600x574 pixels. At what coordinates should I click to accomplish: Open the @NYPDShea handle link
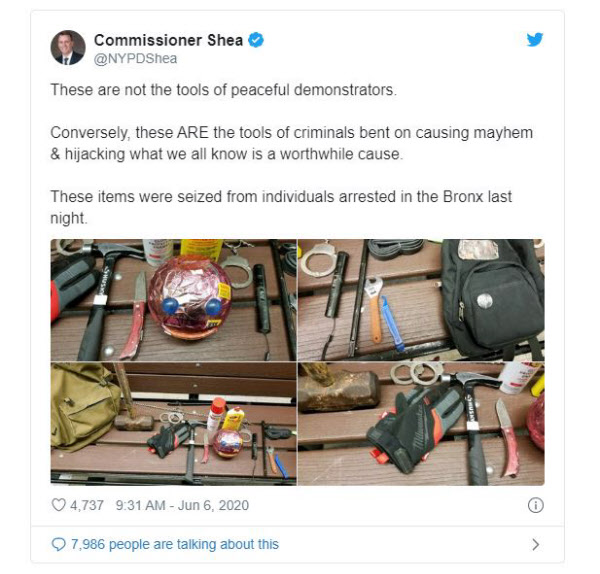point(135,59)
